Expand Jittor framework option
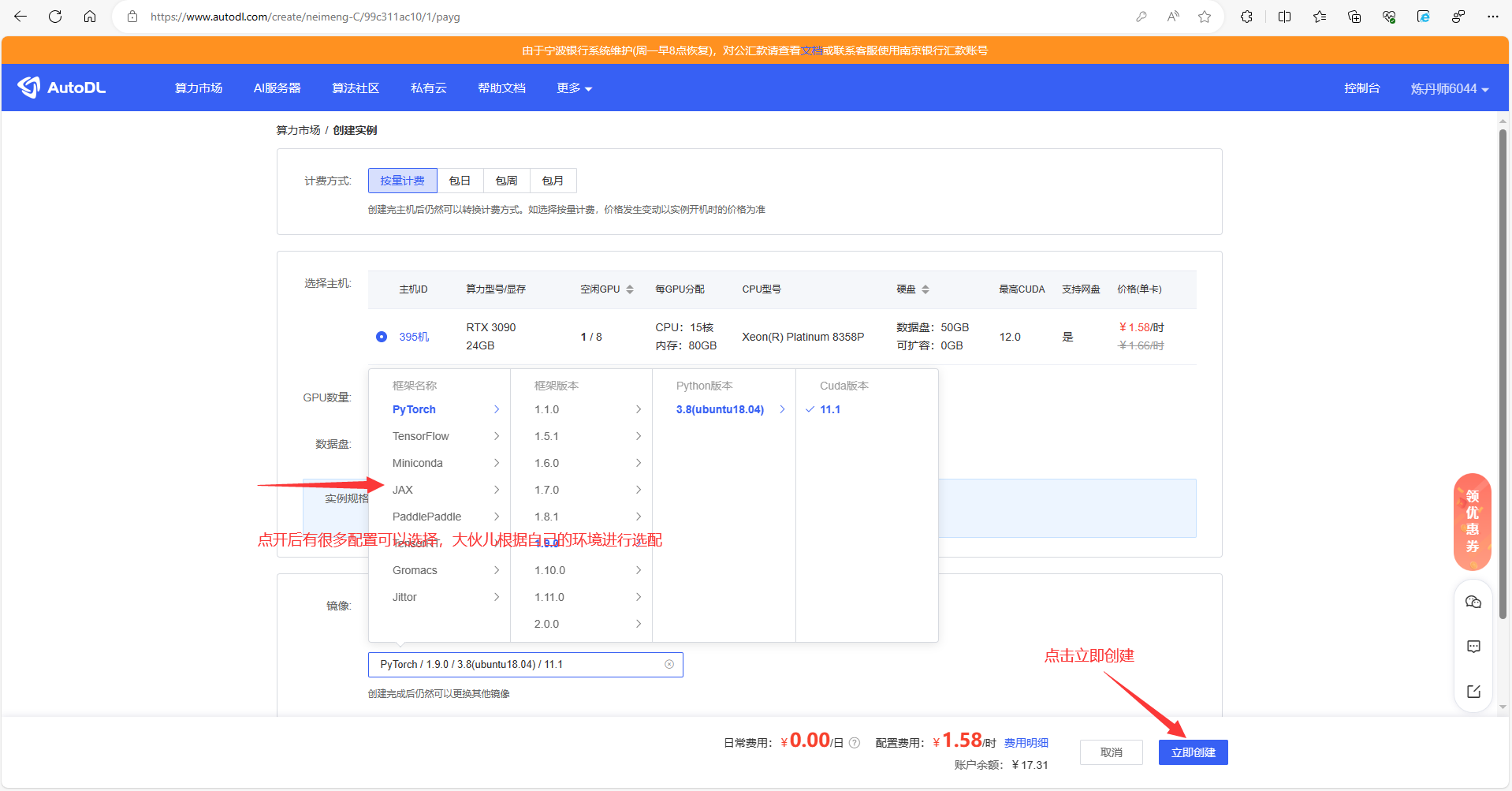Screen dimensions: 1512x791 click(x=439, y=597)
